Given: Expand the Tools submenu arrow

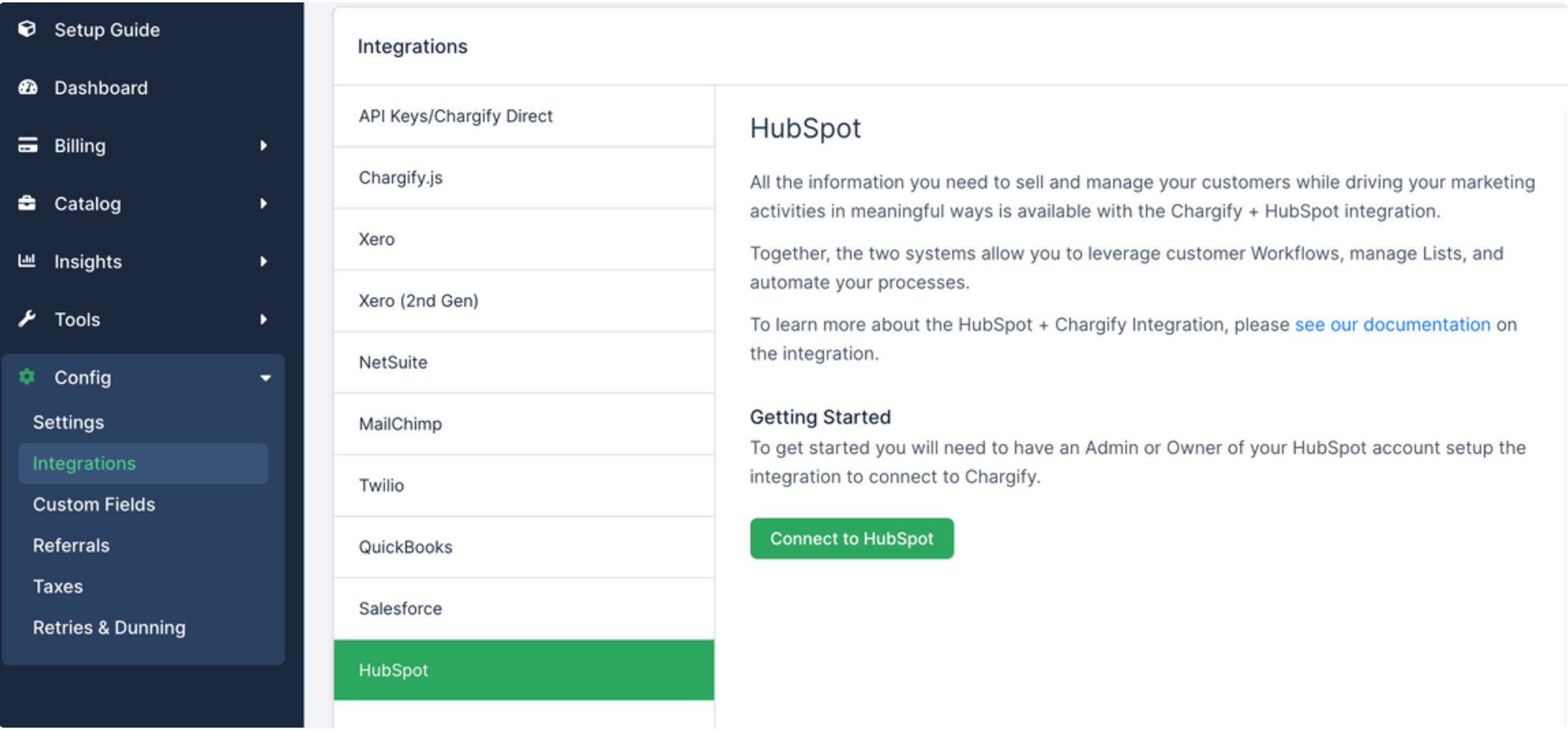Looking at the screenshot, I should coord(264,319).
